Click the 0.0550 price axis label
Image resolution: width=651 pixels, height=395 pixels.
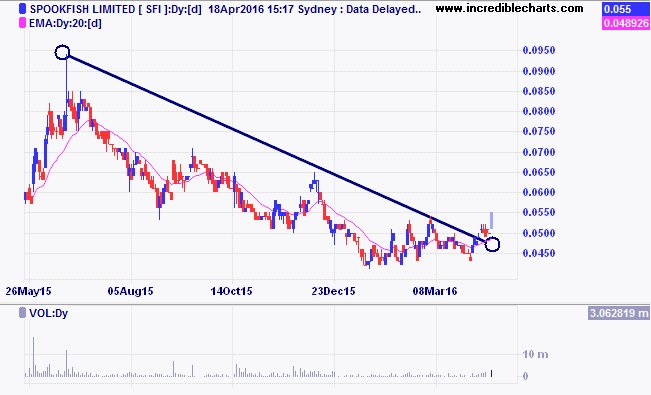pyautogui.click(x=538, y=213)
